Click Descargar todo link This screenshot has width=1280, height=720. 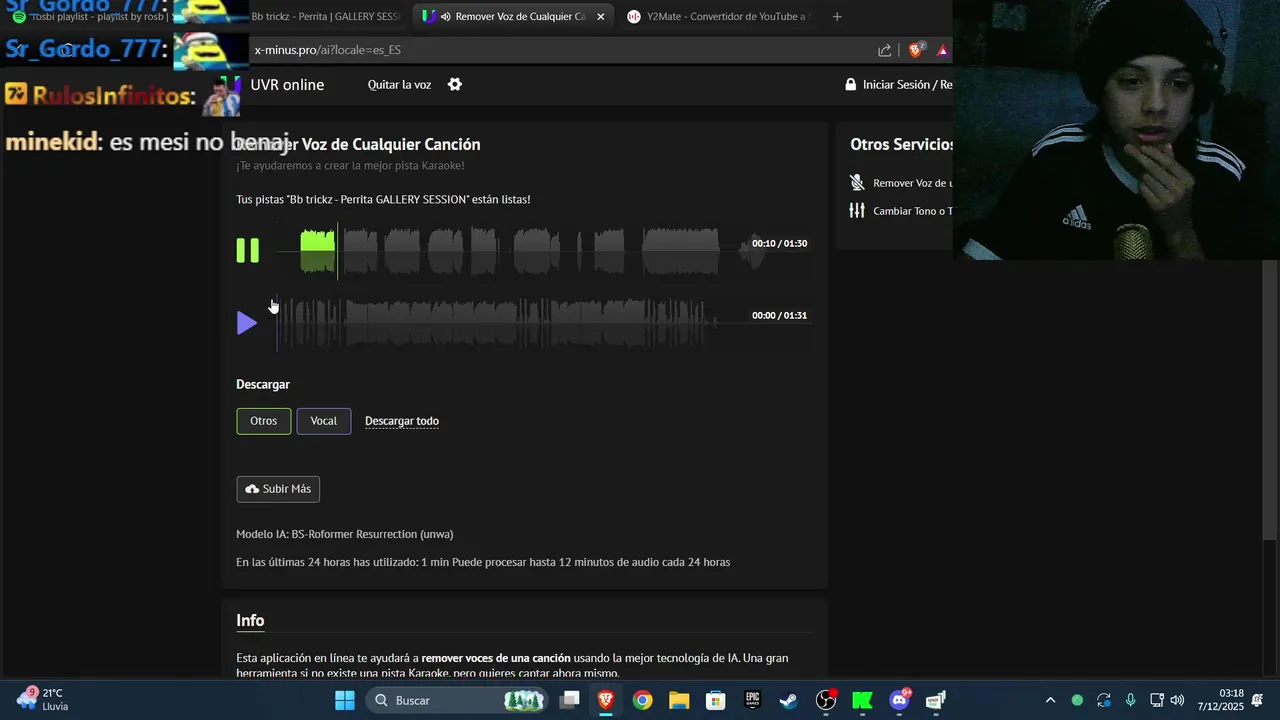point(402,421)
